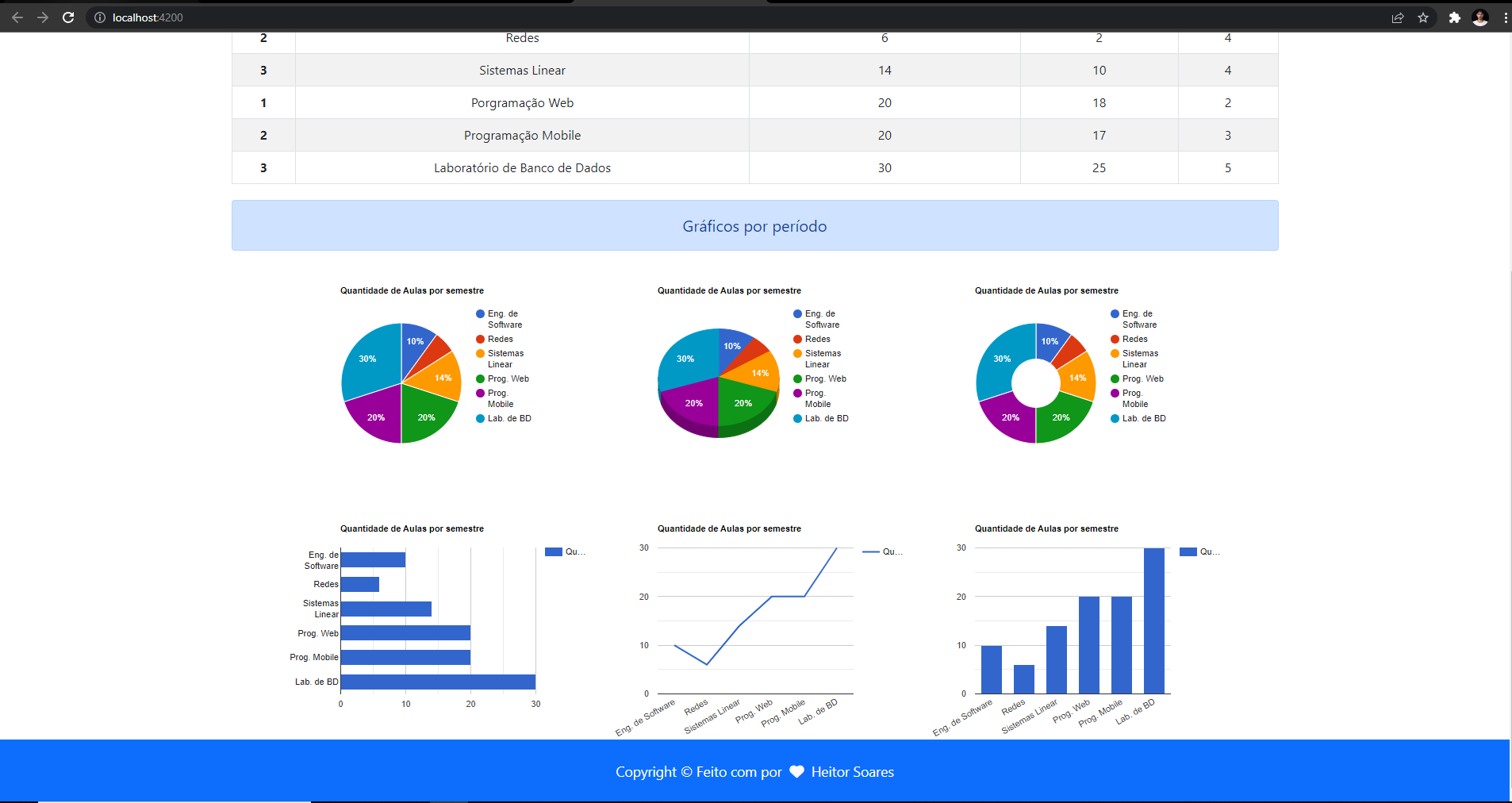The width and height of the screenshot is (1512, 803).
Task: Click the Porgramação Web table cell
Action: pyautogui.click(x=522, y=102)
